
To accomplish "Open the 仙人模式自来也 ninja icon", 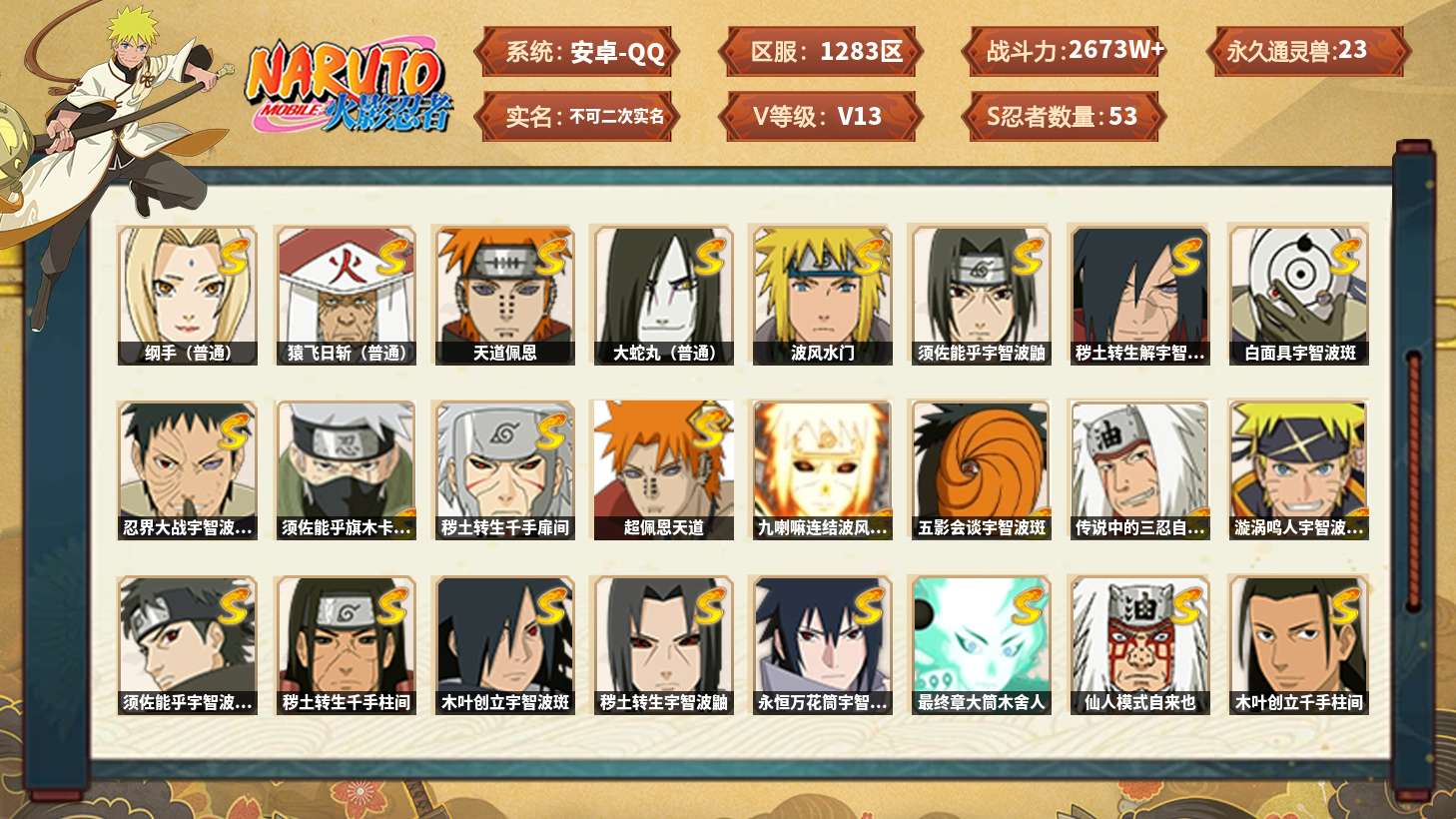I will (x=1139, y=645).
